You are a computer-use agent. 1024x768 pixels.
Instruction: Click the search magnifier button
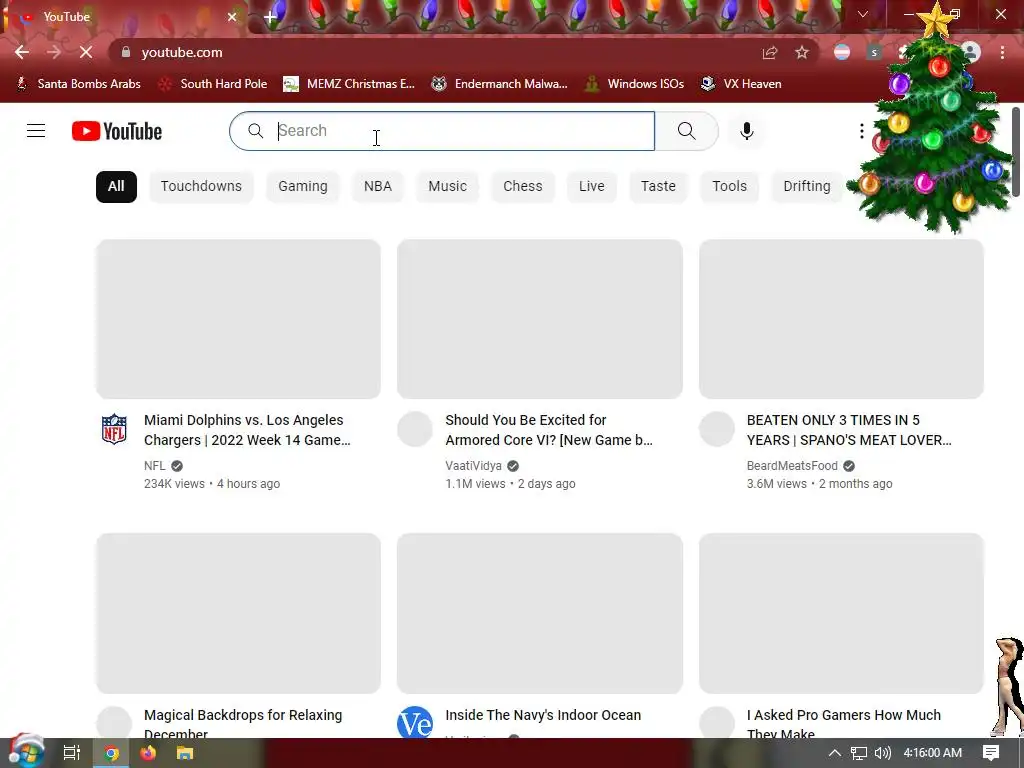(686, 131)
